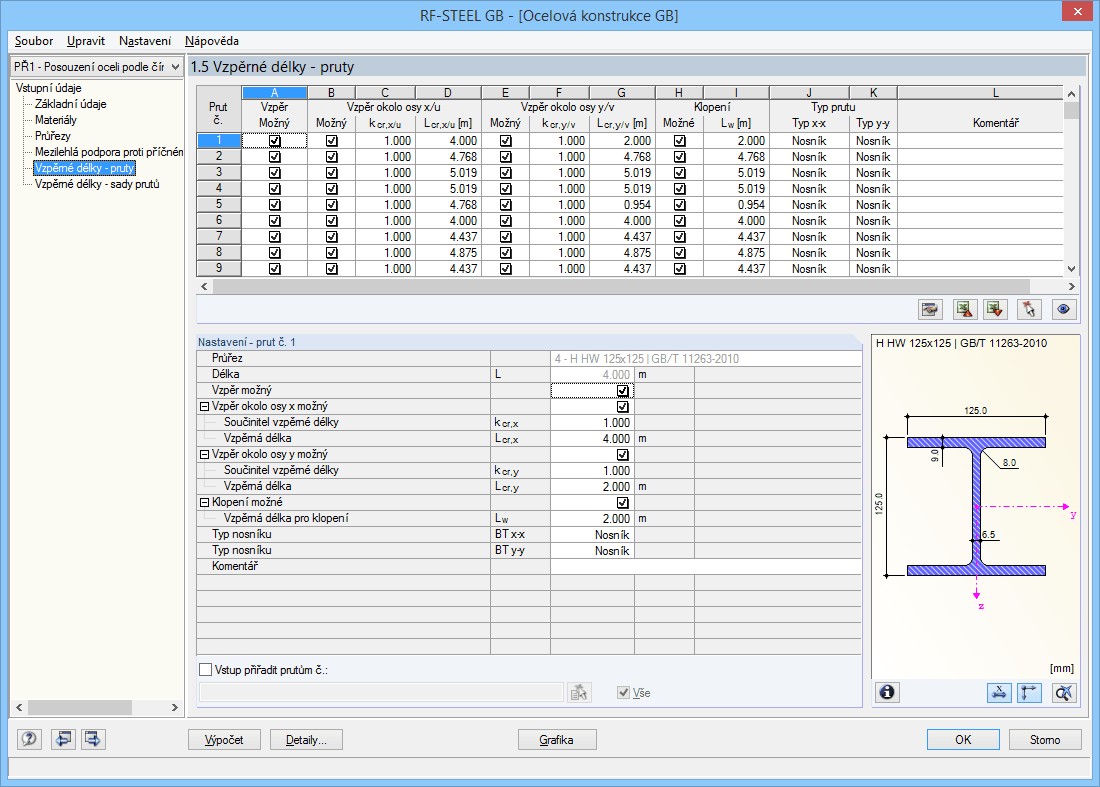Toggle Vzpěr možný checkbox in settings
The height and width of the screenshot is (787, 1100).
[x=622, y=391]
